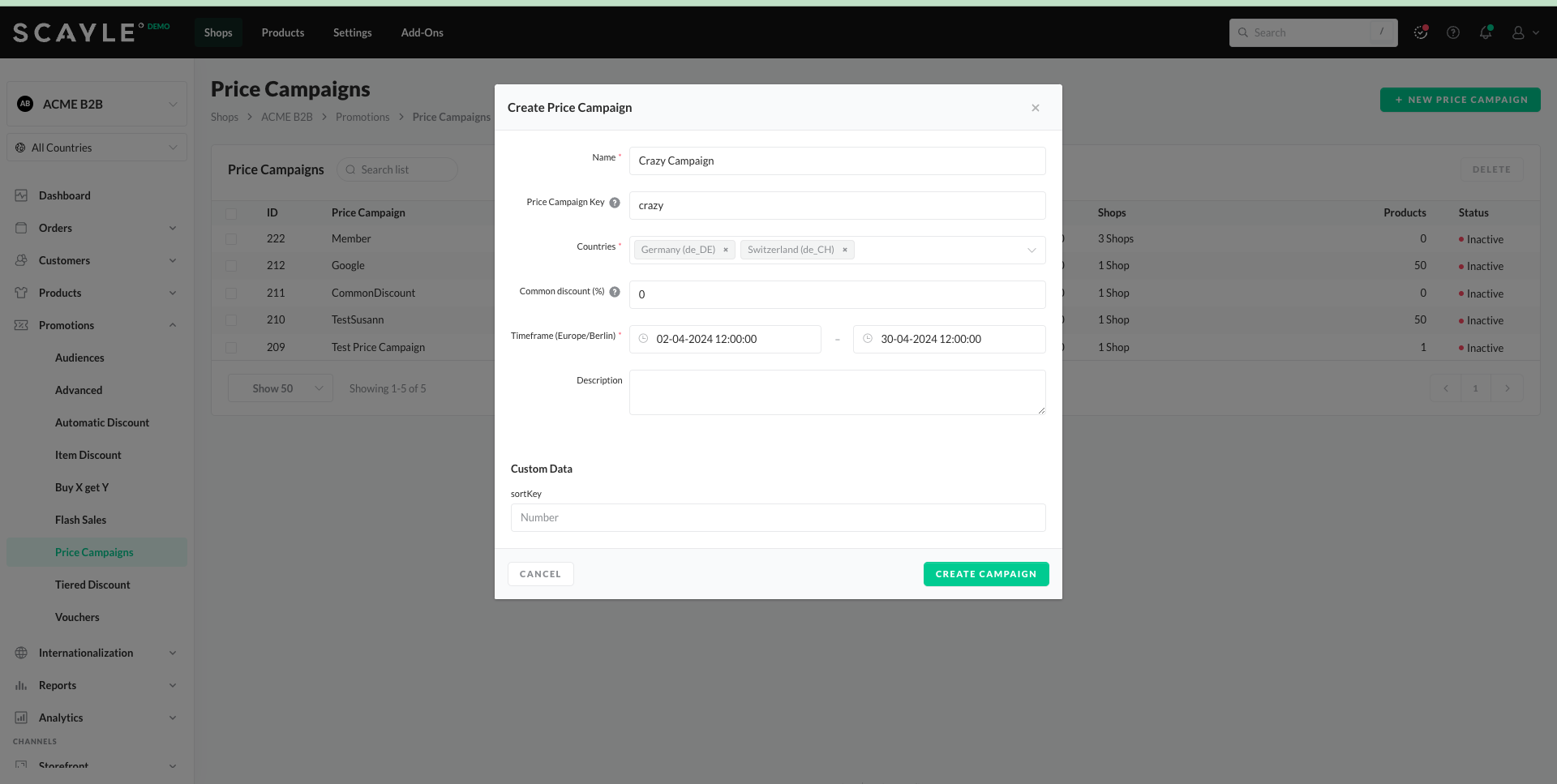Go to Flash Sales in sidebar
1557x784 pixels.
[80, 520]
